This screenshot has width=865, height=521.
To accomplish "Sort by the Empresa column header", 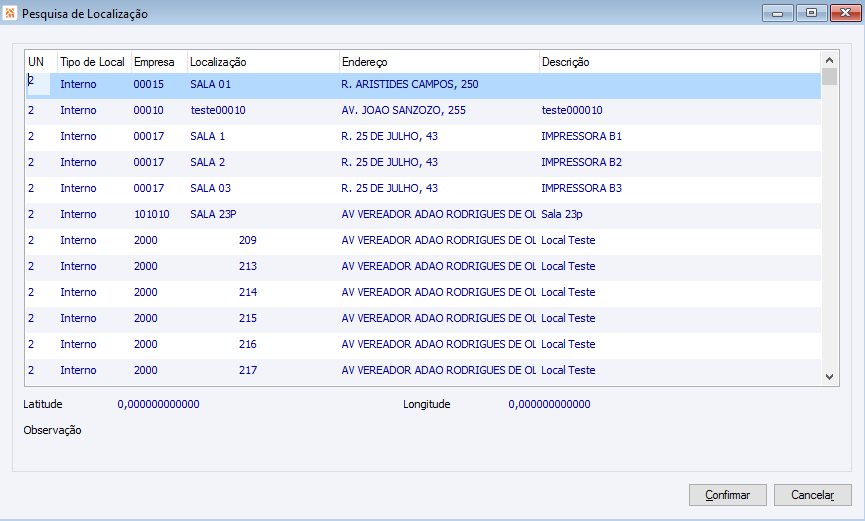I will [159, 62].
